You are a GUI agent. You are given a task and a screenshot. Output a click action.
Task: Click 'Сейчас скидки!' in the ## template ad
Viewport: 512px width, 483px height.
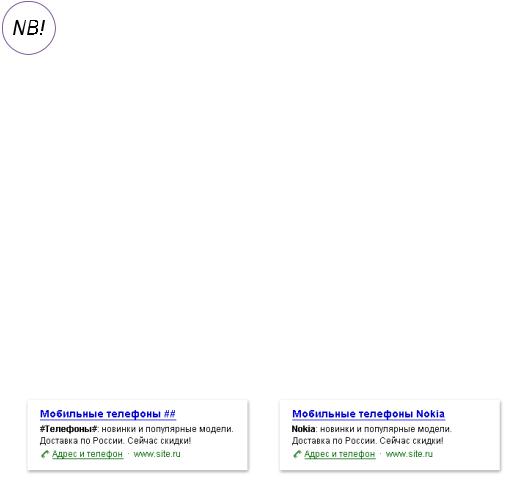[x=159, y=441]
